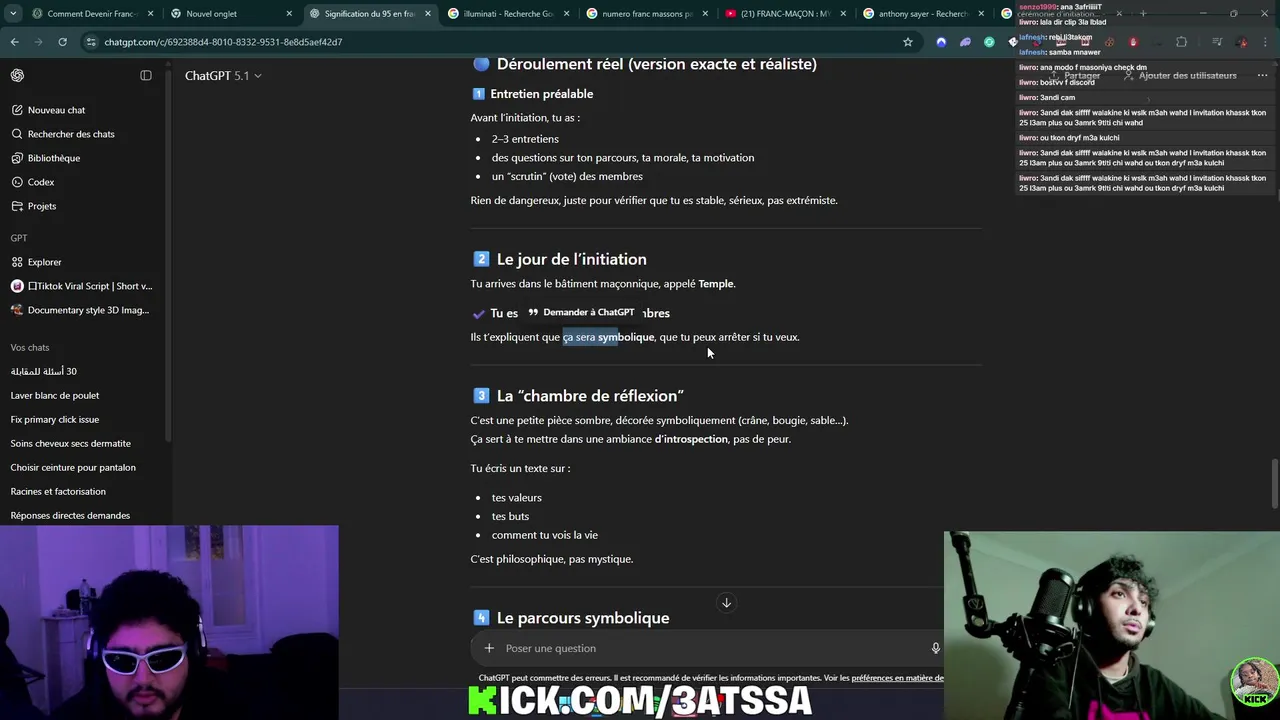Screen dimensions: 1280x720
Task: Open the préférences en matière link
Action: coord(897,678)
